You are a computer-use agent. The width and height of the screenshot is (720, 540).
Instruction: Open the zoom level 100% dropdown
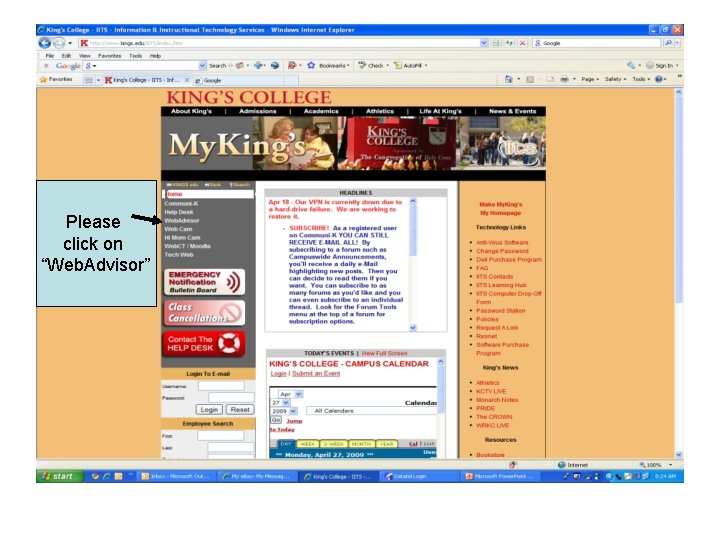pyautogui.click(x=670, y=465)
